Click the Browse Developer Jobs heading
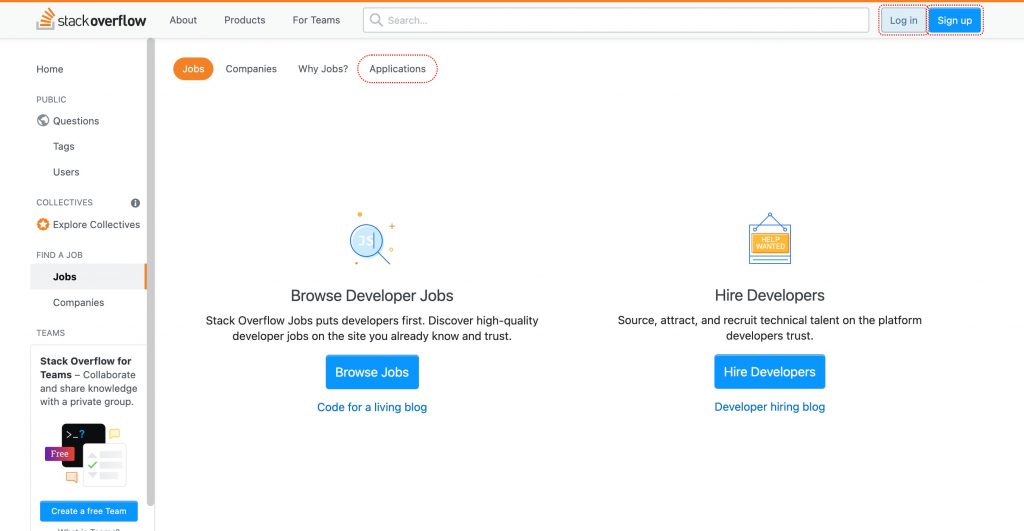1024x531 pixels. point(372,295)
